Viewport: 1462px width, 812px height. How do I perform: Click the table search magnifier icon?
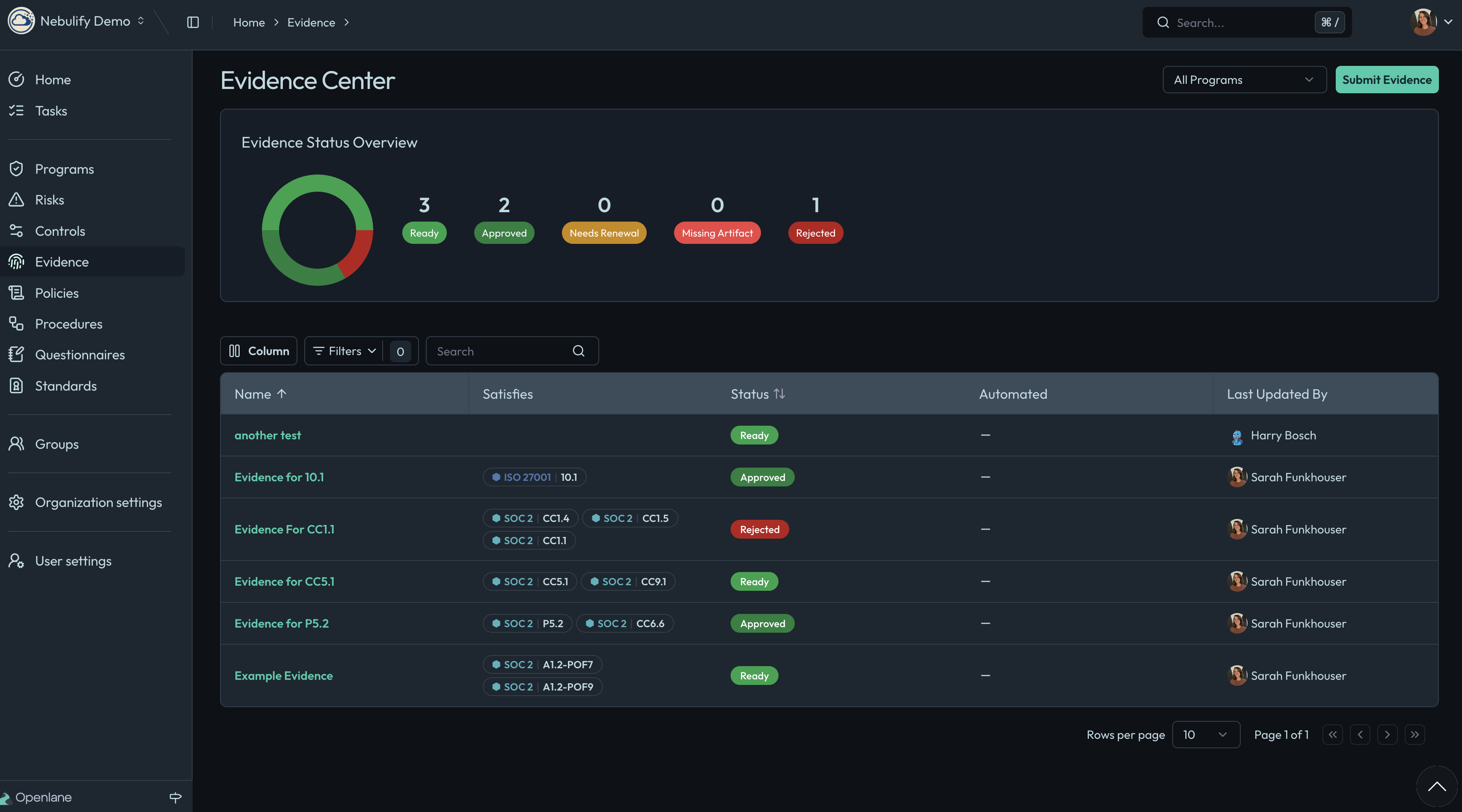(578, 351)
